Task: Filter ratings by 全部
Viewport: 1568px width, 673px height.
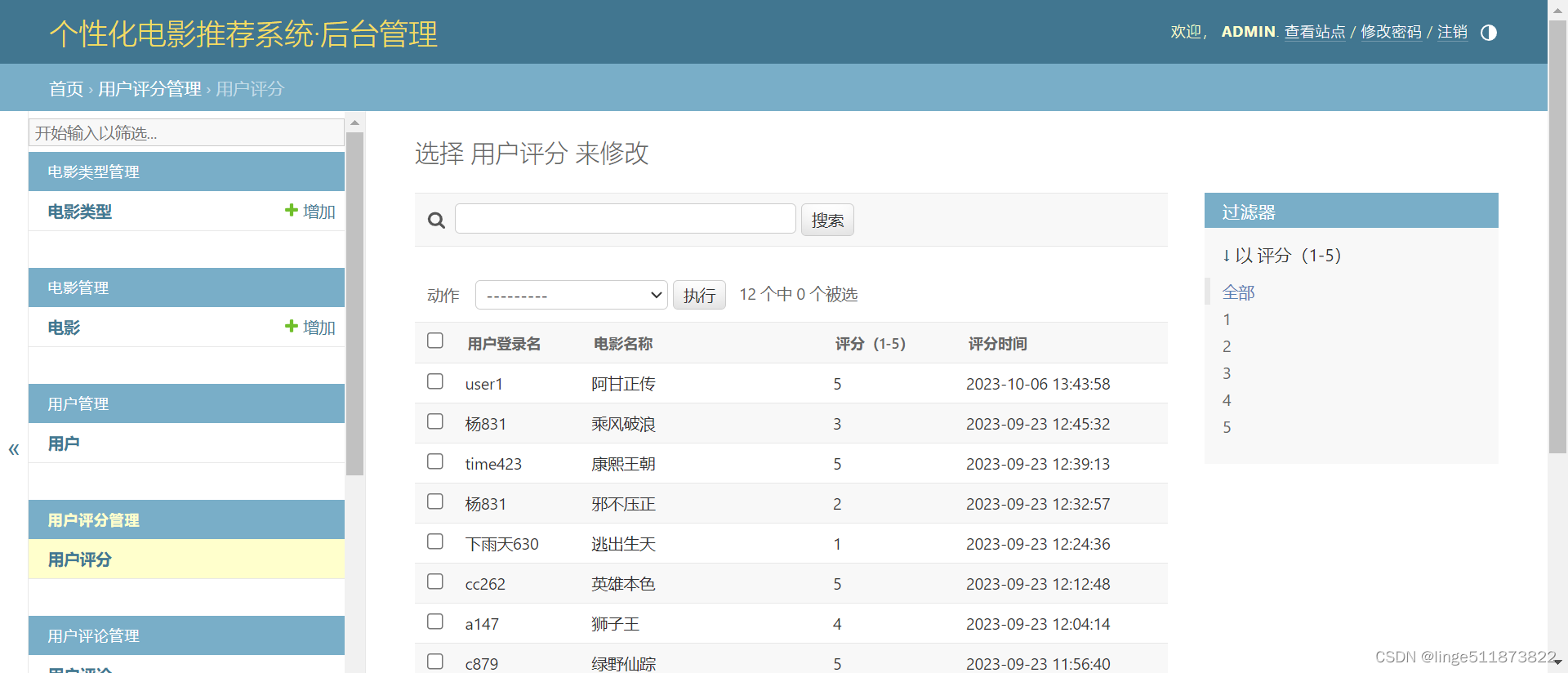Action: point(1238,292)
